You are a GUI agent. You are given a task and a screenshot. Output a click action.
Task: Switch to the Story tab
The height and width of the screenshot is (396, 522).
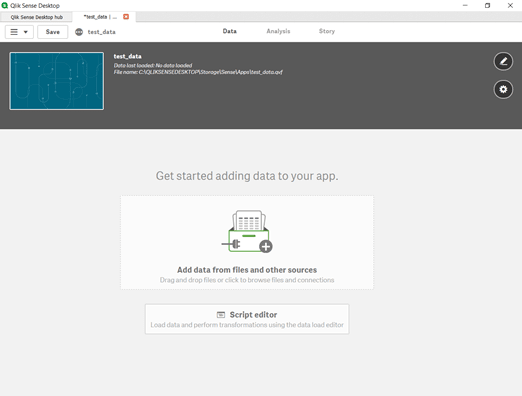(327, 31)
